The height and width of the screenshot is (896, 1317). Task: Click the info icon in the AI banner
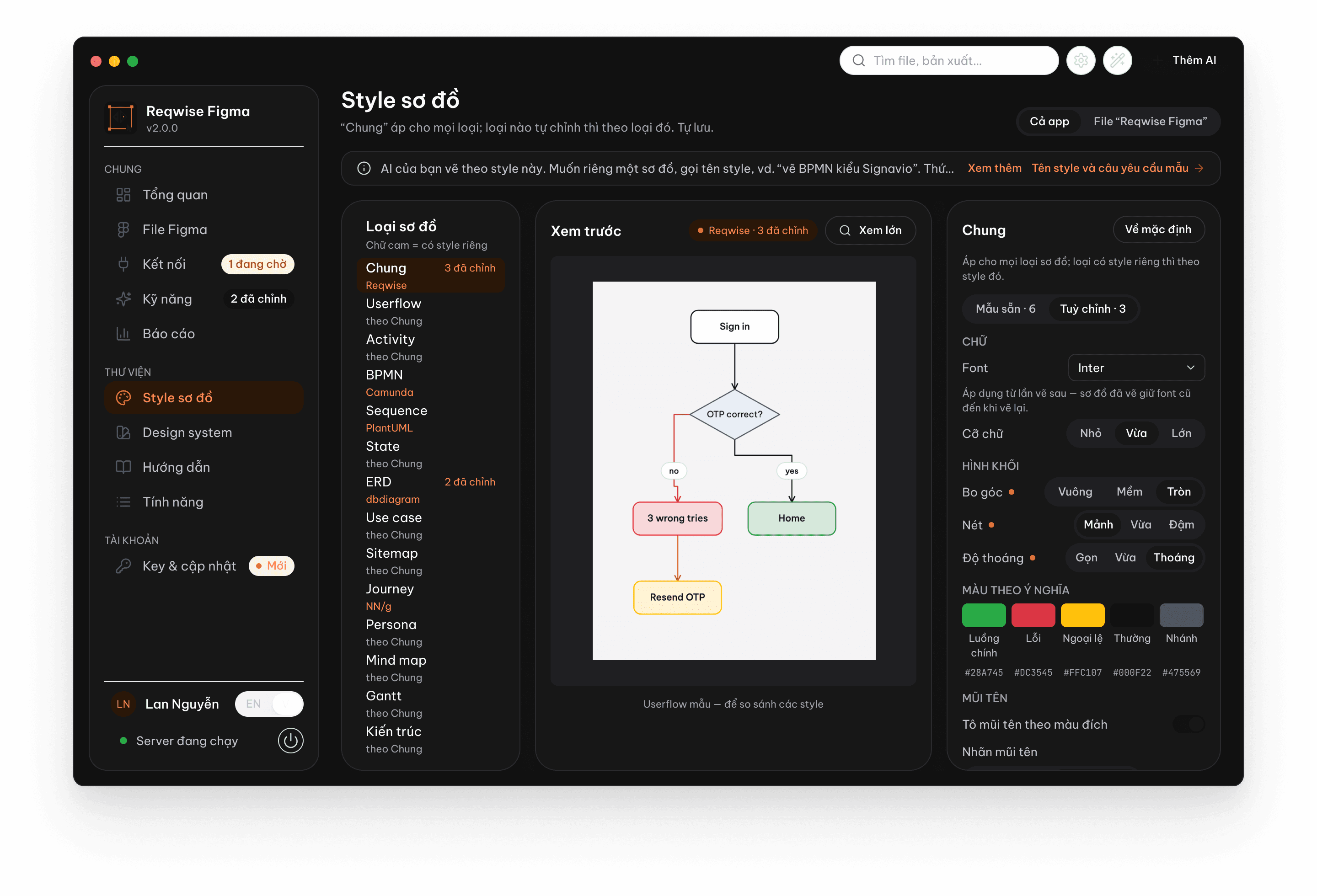pyautogui.click(x=364, y=168)
